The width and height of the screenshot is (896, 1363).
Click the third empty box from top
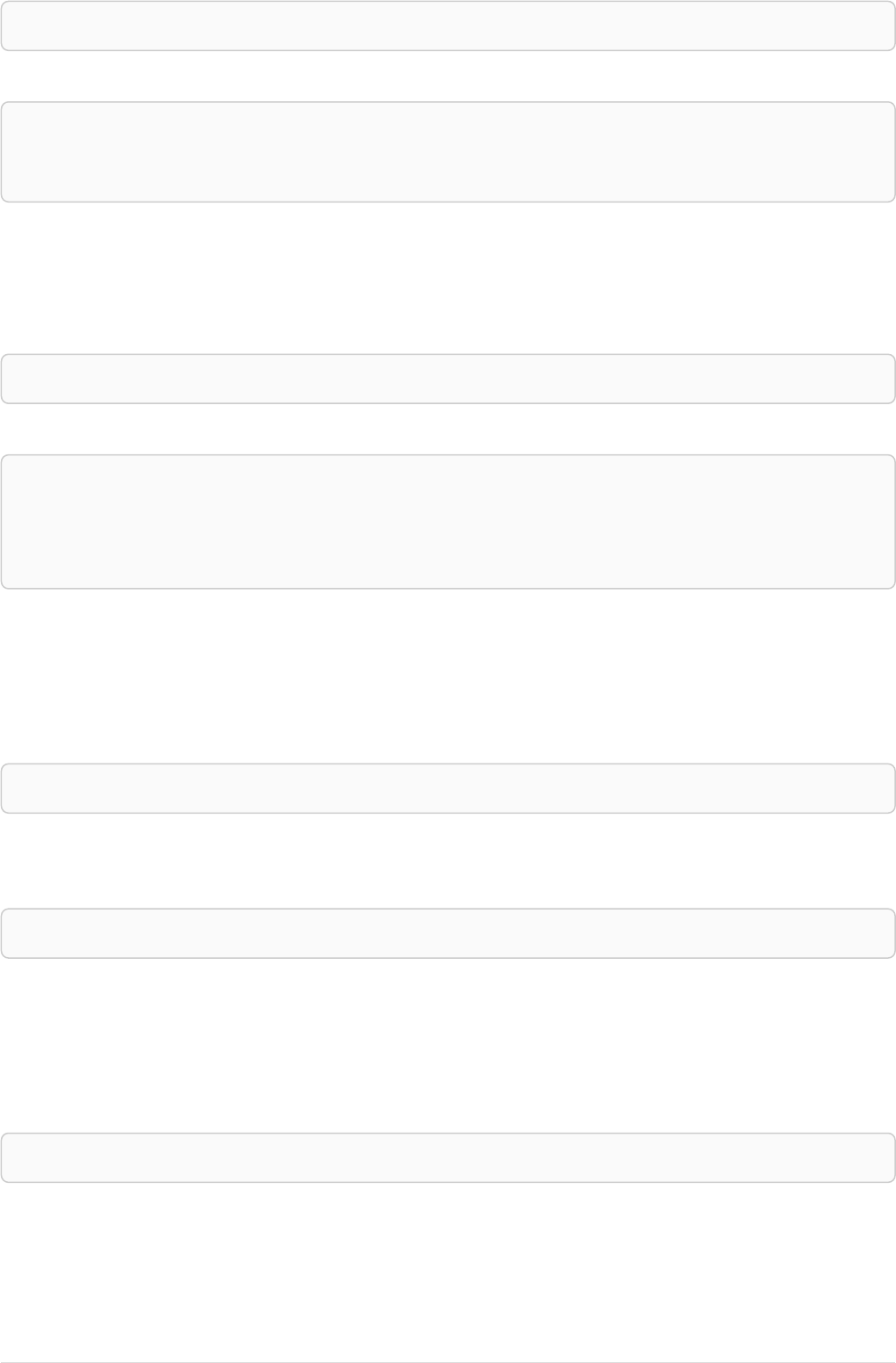(448, 378)
